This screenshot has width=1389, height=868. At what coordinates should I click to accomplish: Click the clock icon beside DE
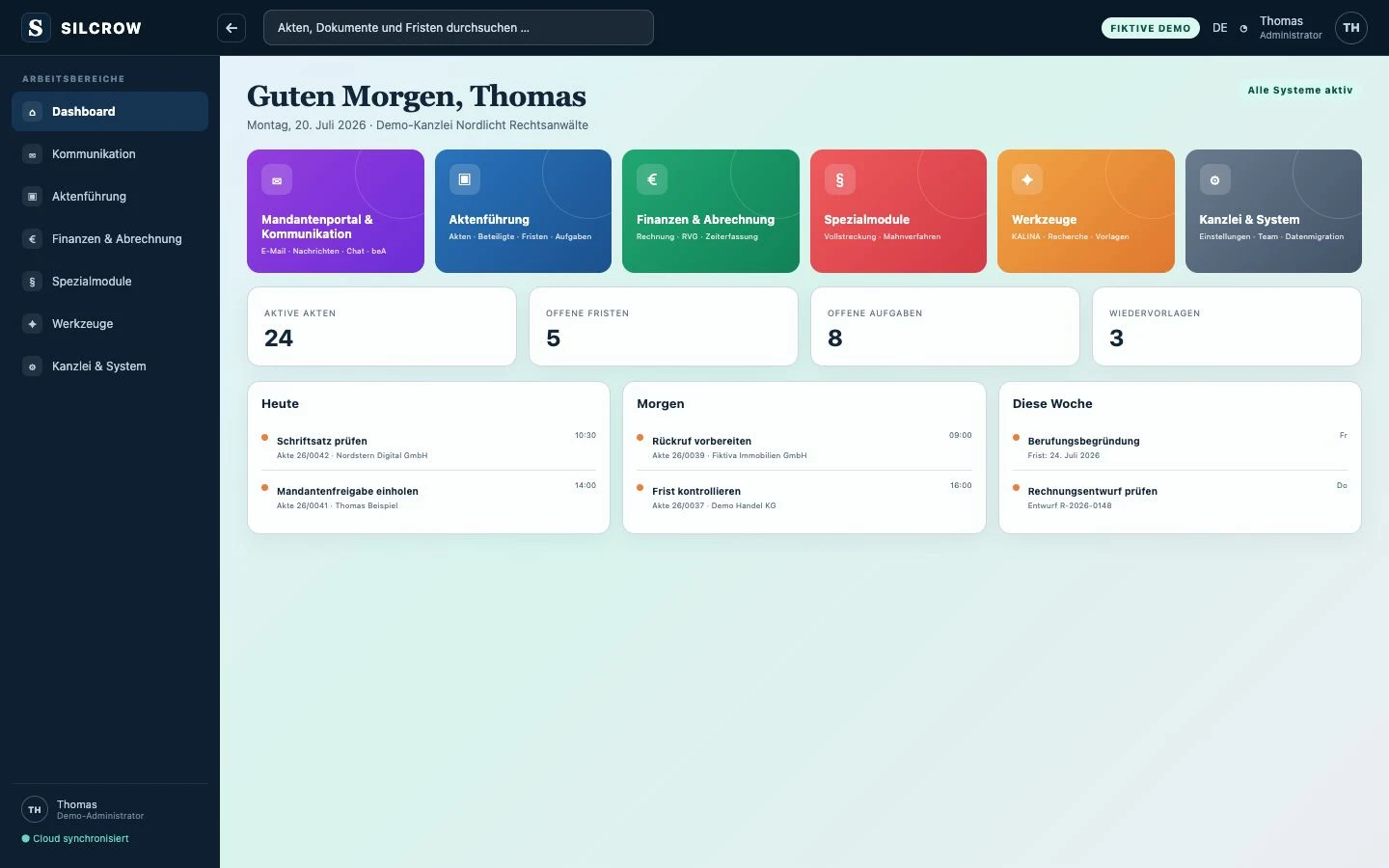tap(1243, 28)
